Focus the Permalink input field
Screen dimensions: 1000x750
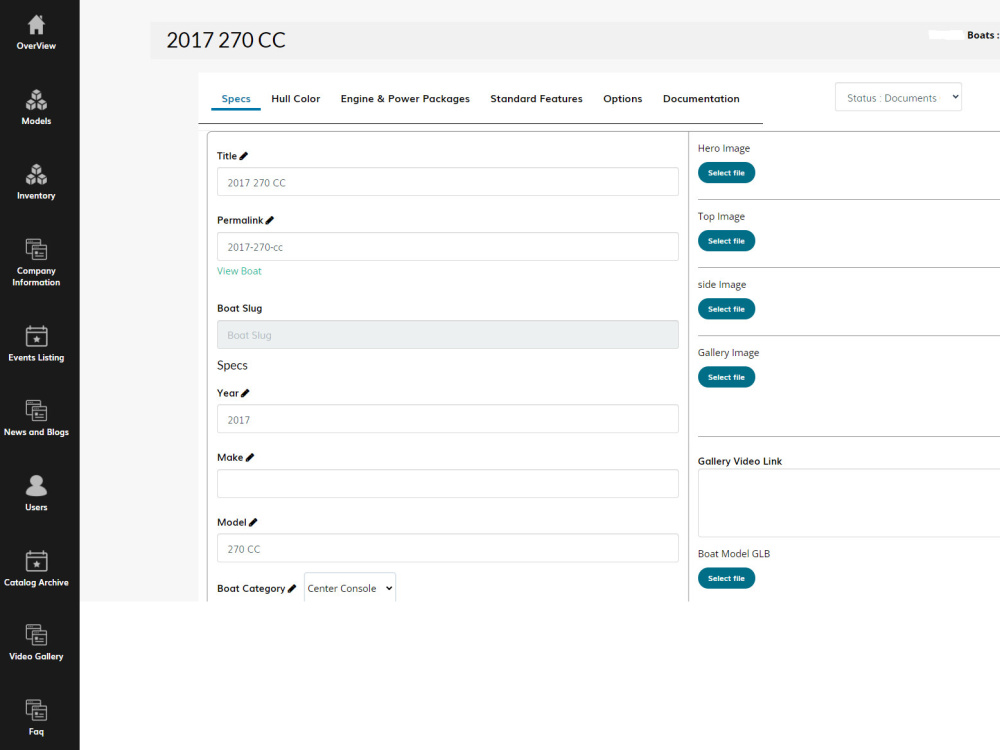pyautogui.click(x=448, y=246)
